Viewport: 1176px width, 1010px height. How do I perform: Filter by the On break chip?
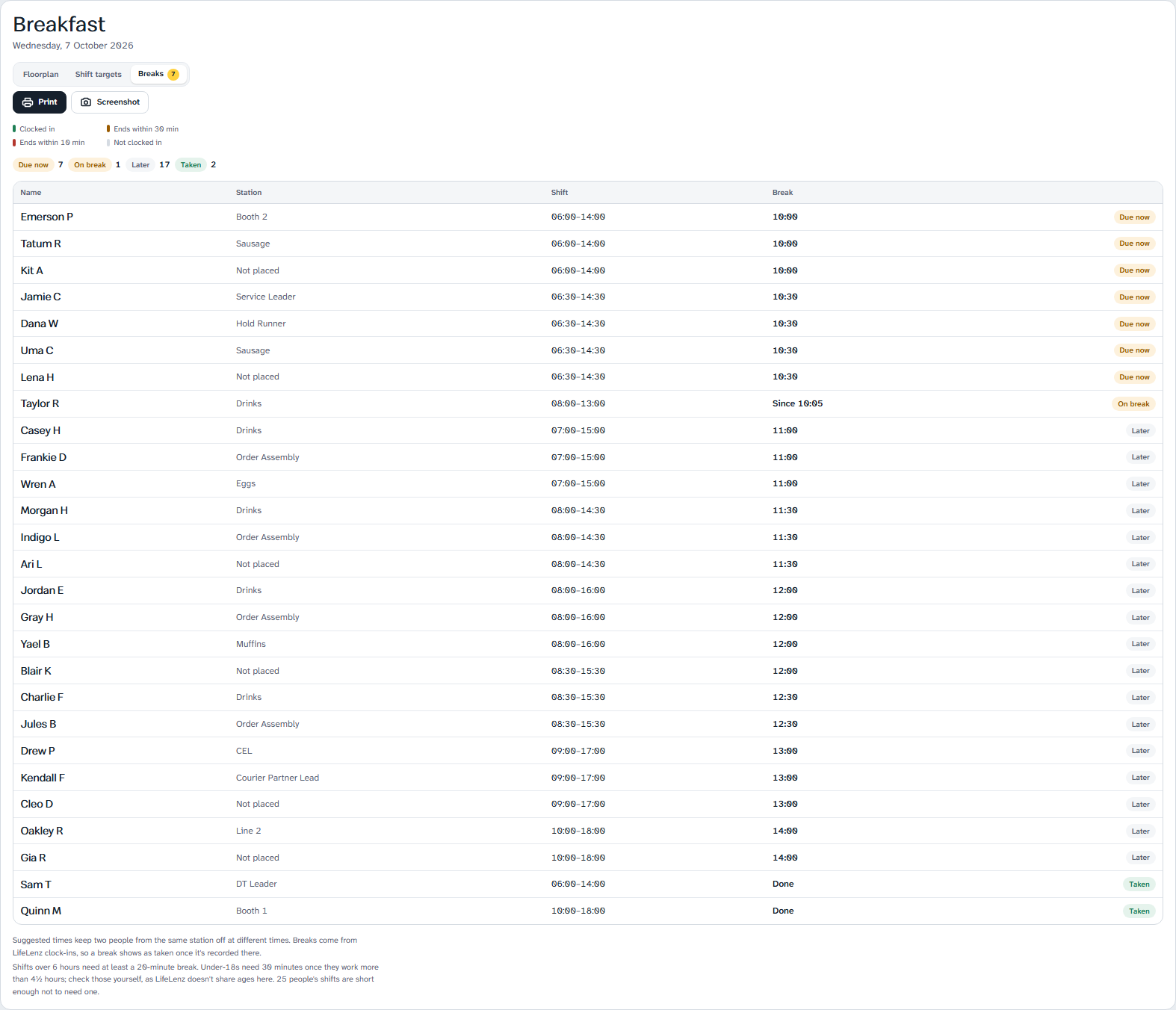coord(90,165)
